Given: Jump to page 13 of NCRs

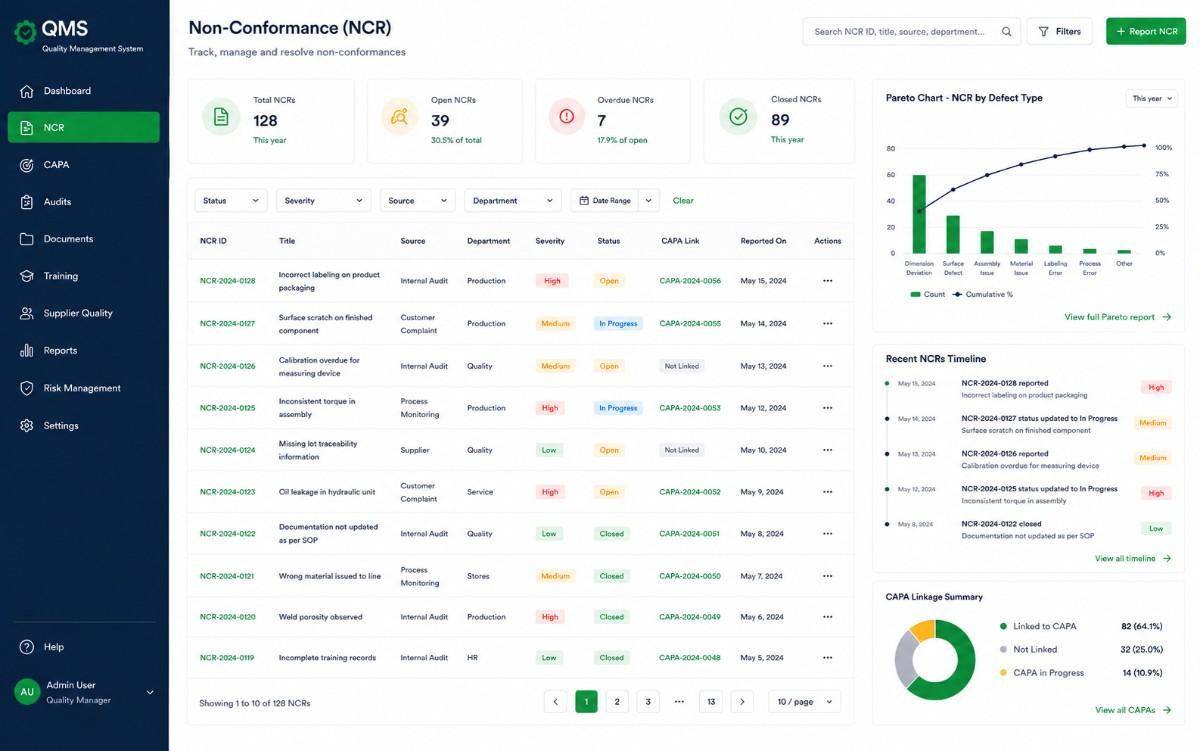Looking at the screenshot, I should (711, 702).
